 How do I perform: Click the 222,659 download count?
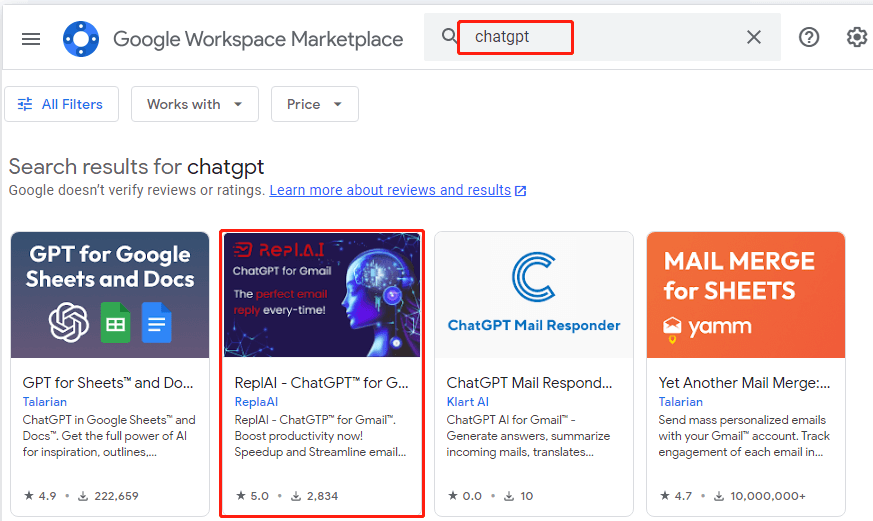click(x=108, y=496)
